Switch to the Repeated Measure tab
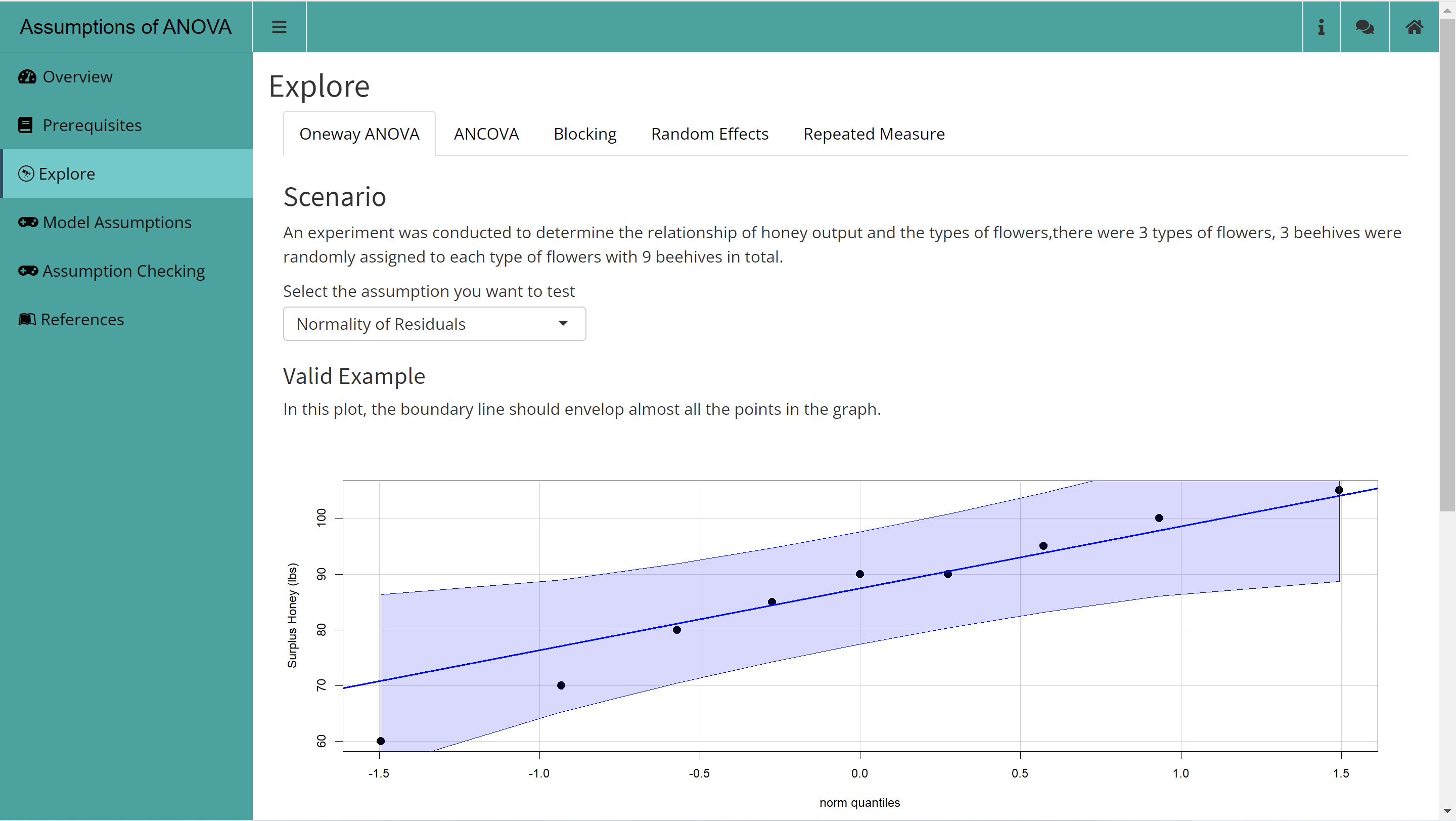This screenshot has height=821, width=1456. pos(874,134)
